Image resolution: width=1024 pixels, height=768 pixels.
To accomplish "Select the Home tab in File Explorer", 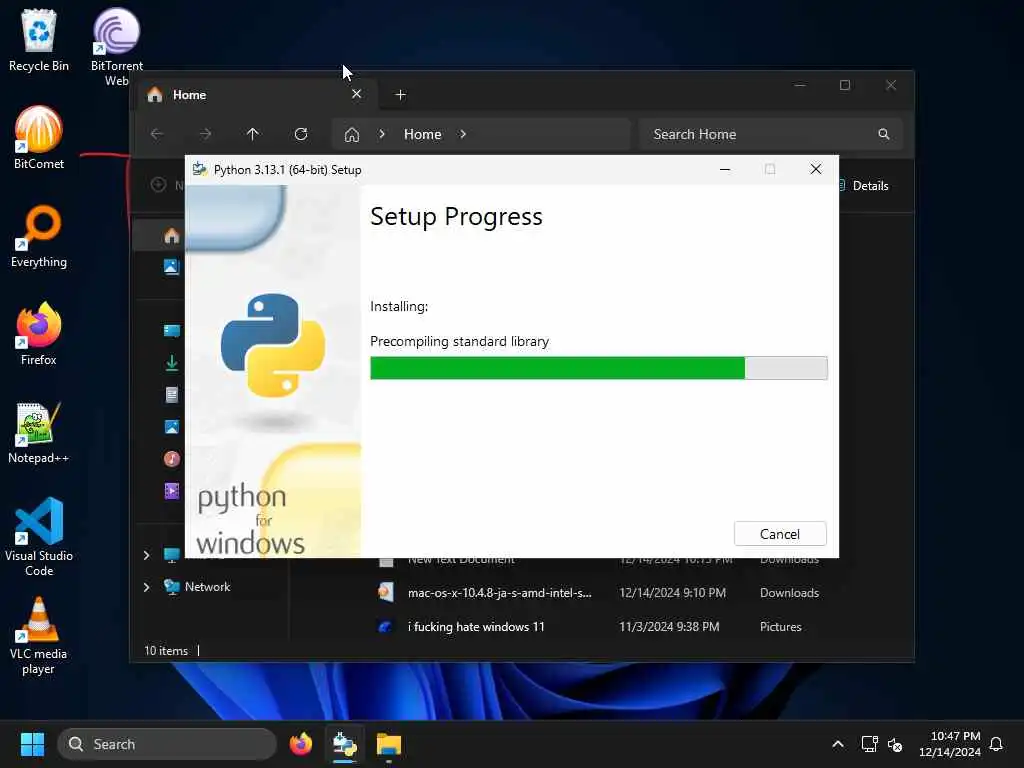I will (256, 95).
